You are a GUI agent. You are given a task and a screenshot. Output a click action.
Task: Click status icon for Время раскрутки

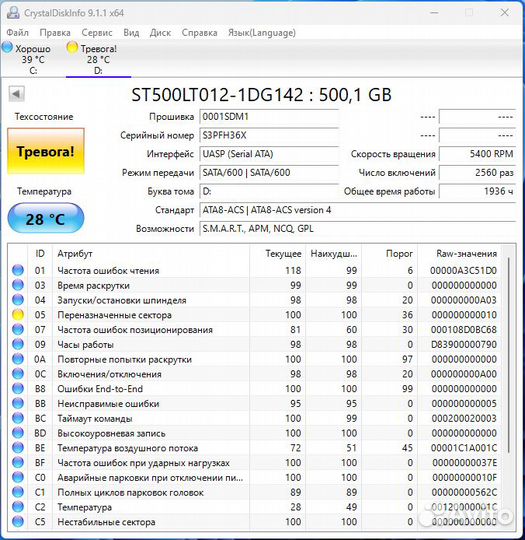tap(18, 285)
